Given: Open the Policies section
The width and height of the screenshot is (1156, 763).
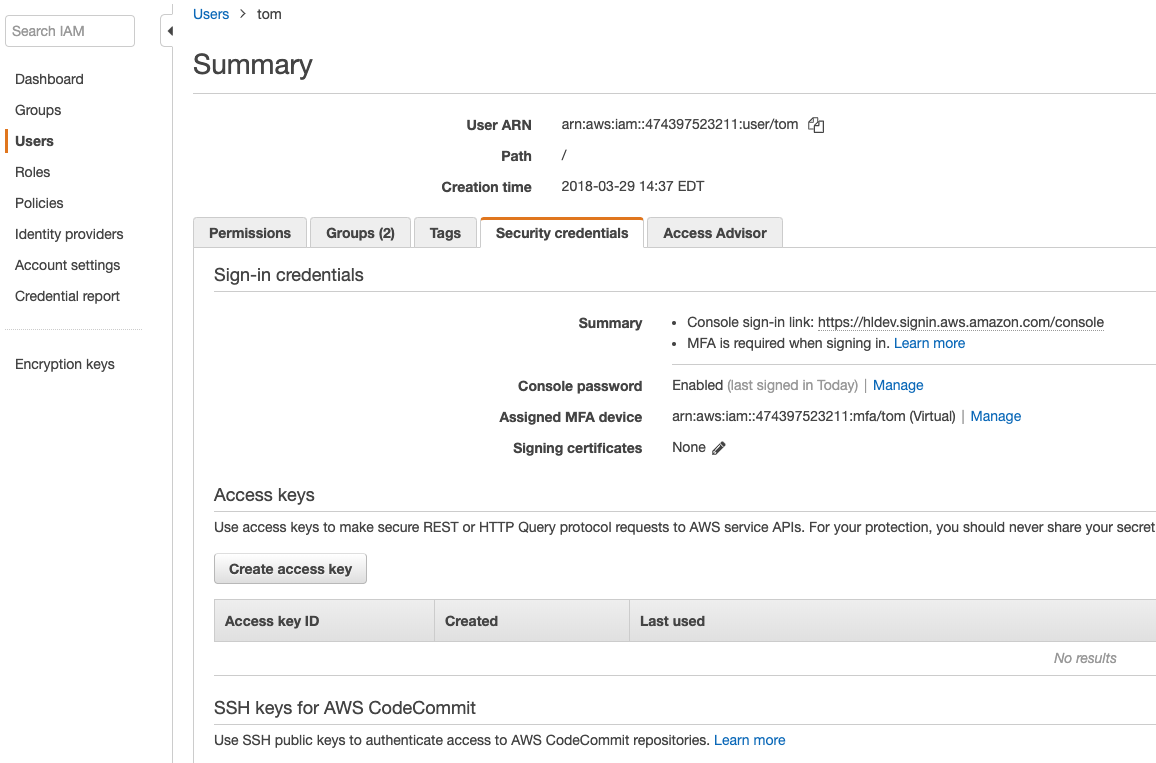Looking at the screenshot, I should (38, 203).
